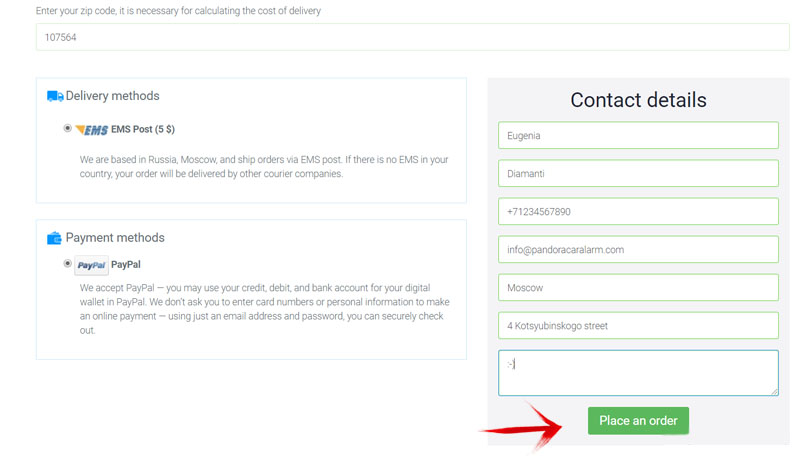800x458 pixels.
Task: Select the PayPal radio button
Action: pos(67,264)
